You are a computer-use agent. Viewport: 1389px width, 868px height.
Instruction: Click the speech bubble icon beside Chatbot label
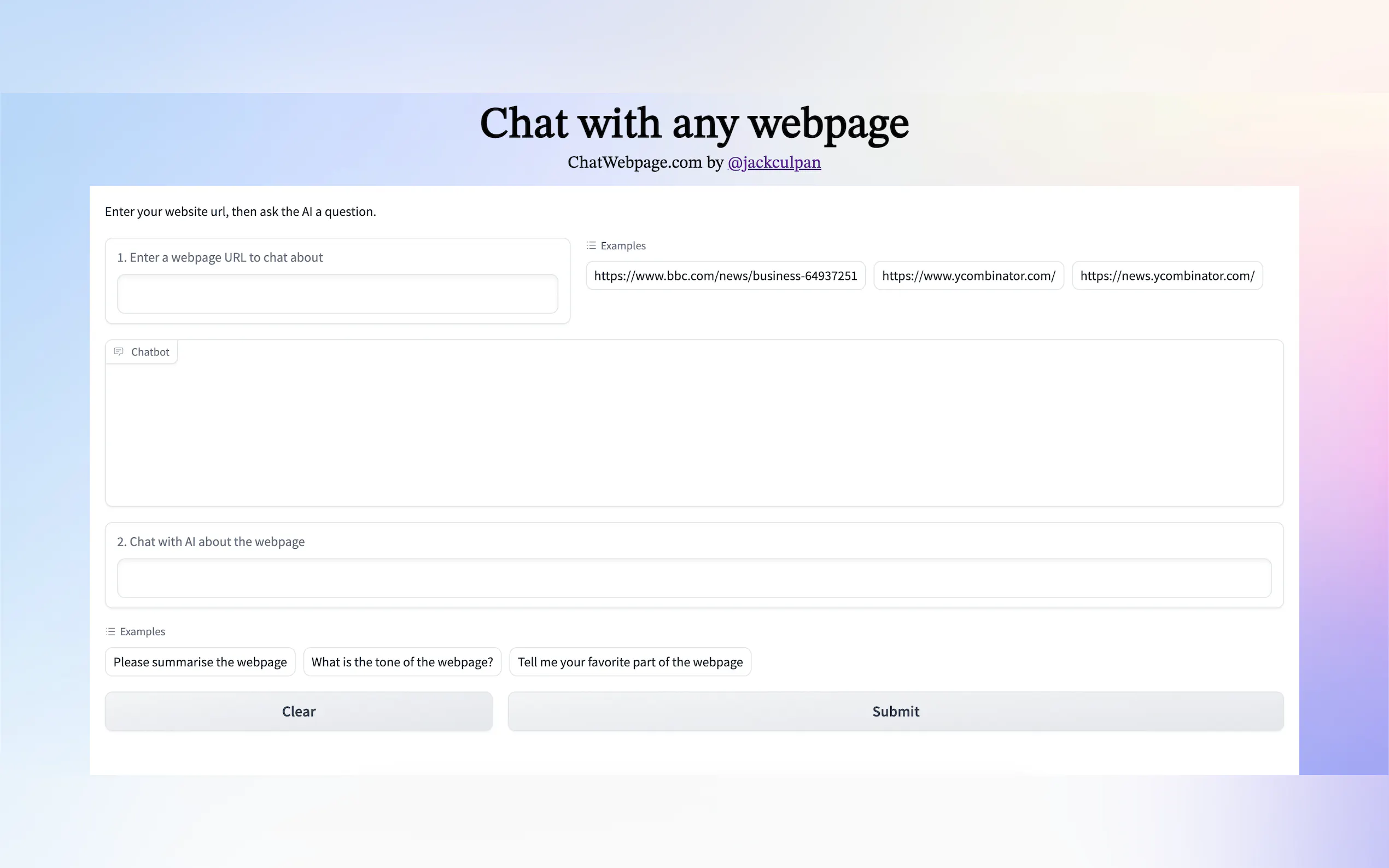click(119, 351)
